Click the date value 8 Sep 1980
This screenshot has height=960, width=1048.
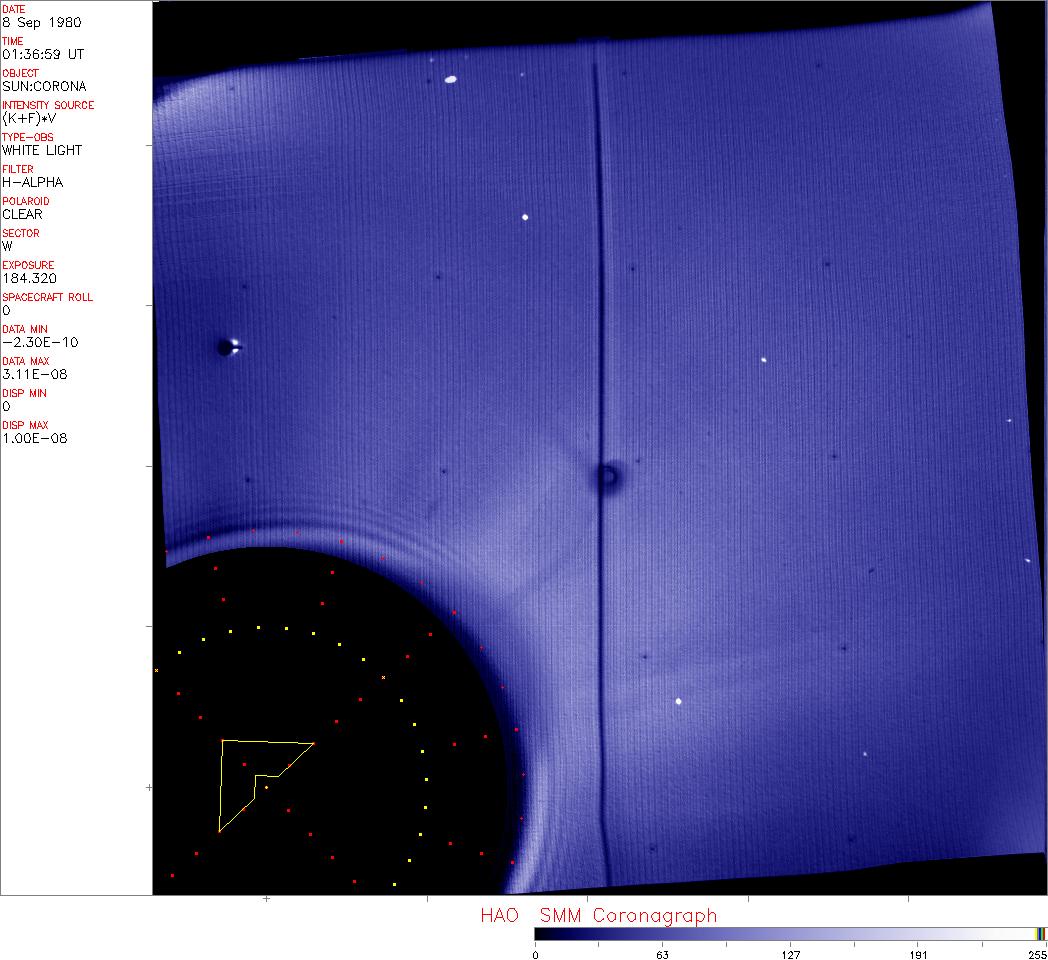coord(42,22)
